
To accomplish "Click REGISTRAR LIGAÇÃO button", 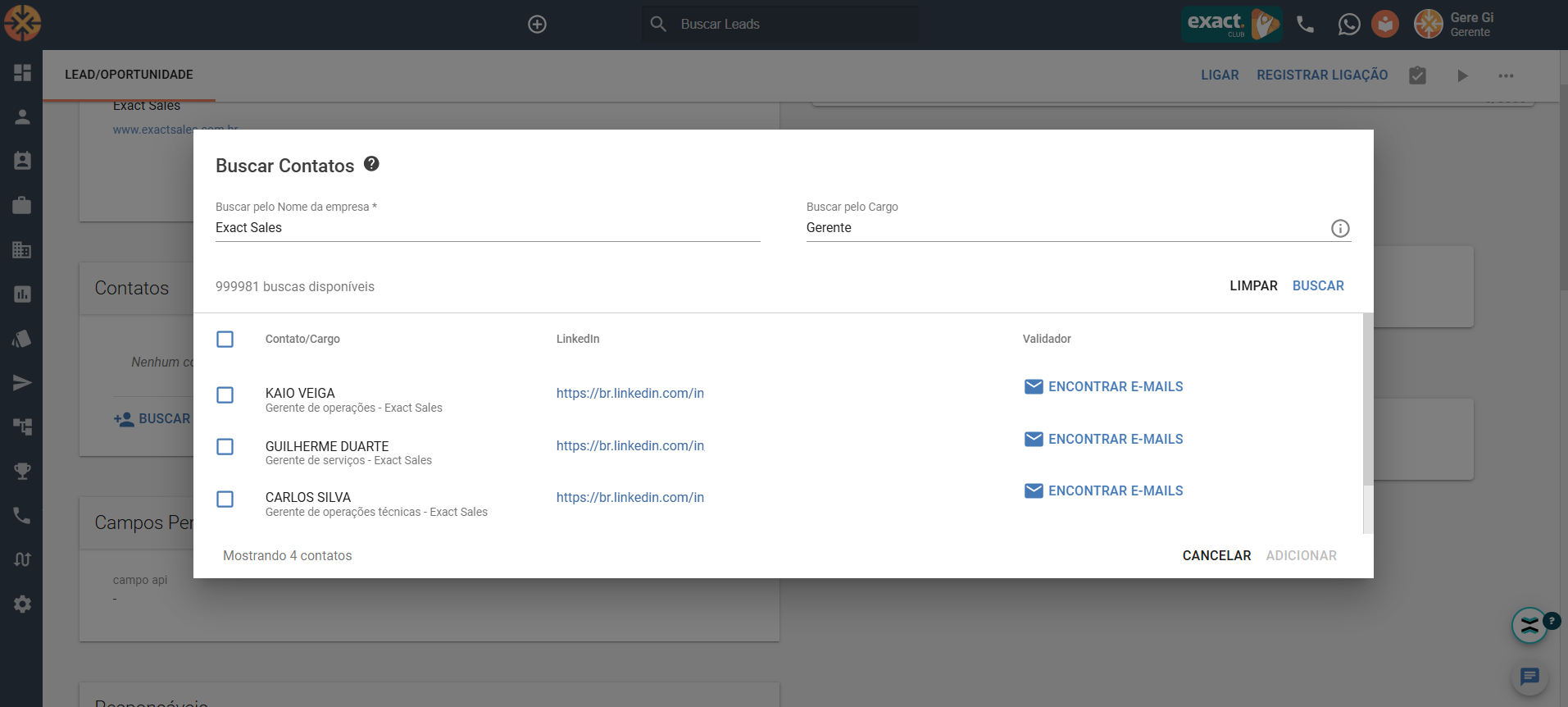I will click(1322, 75).
